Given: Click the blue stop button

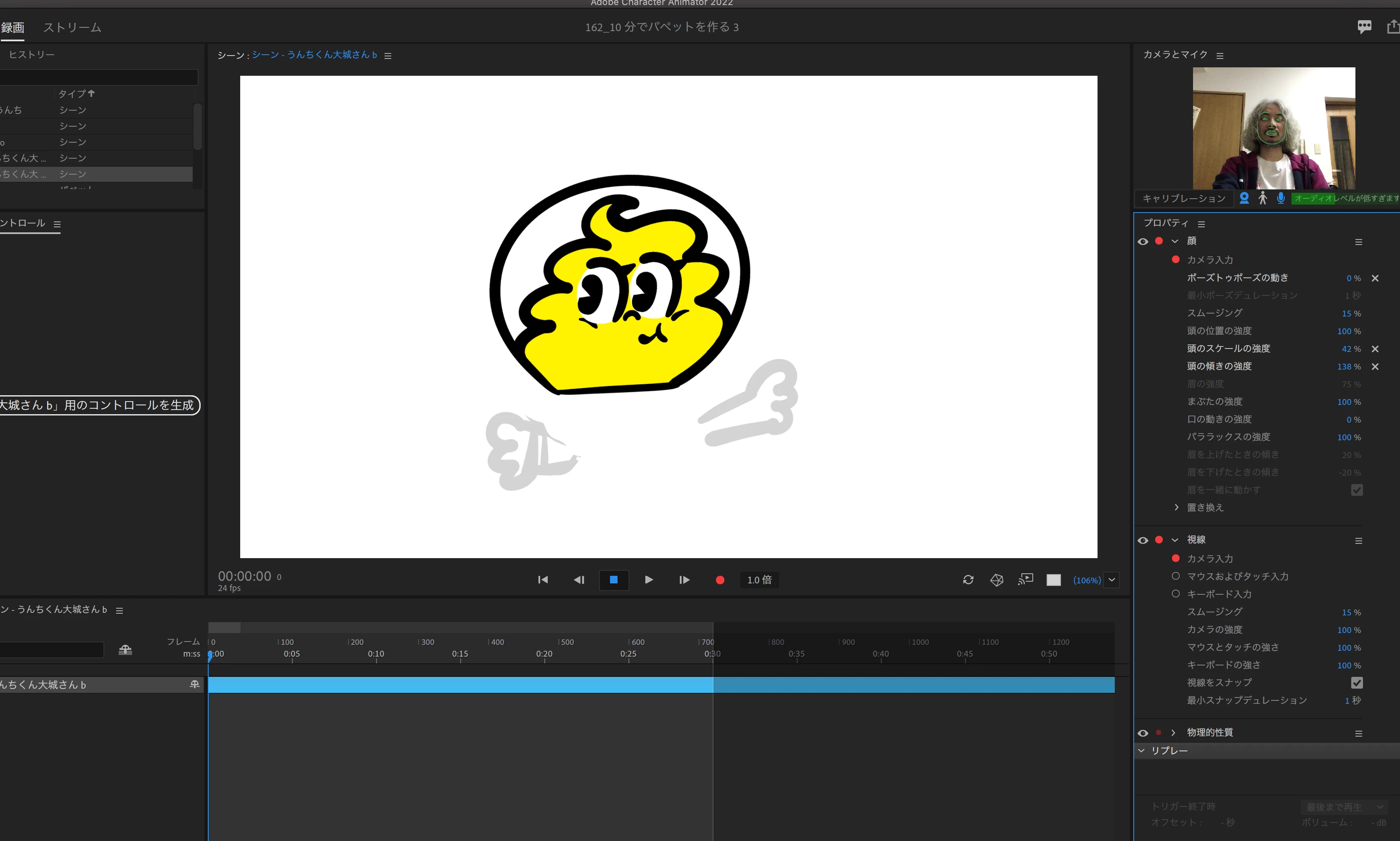Looking at the screenshot, I should [613, 580].
